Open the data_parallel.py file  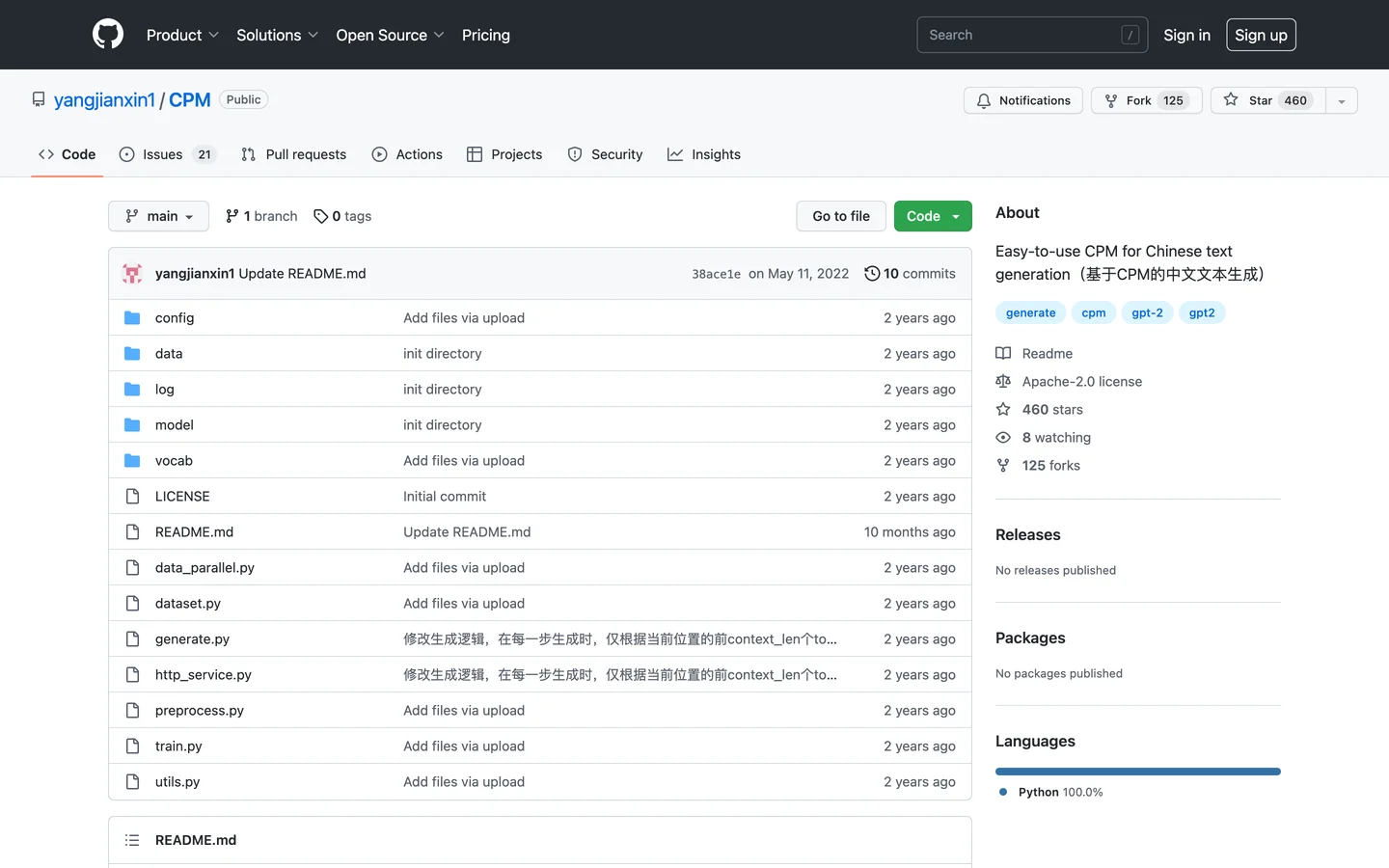[204, 567]
